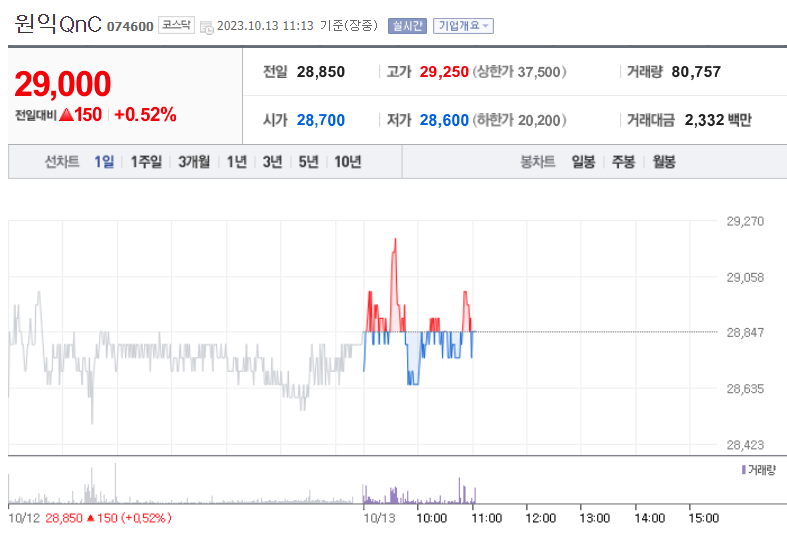Click the 28,423 price axis label
The height and width of the screenshot is (540, 787).
[x=745, y=445]
